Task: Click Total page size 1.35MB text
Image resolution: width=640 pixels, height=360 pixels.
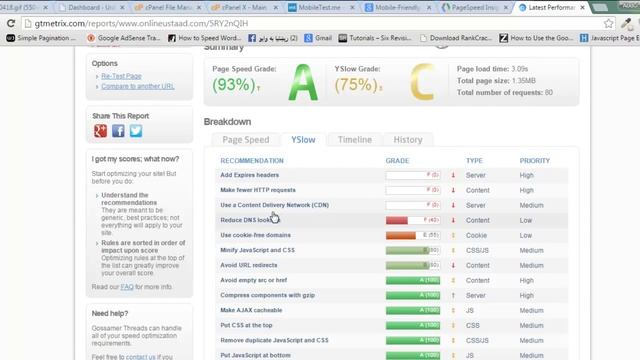Action: tap(496, 81)
